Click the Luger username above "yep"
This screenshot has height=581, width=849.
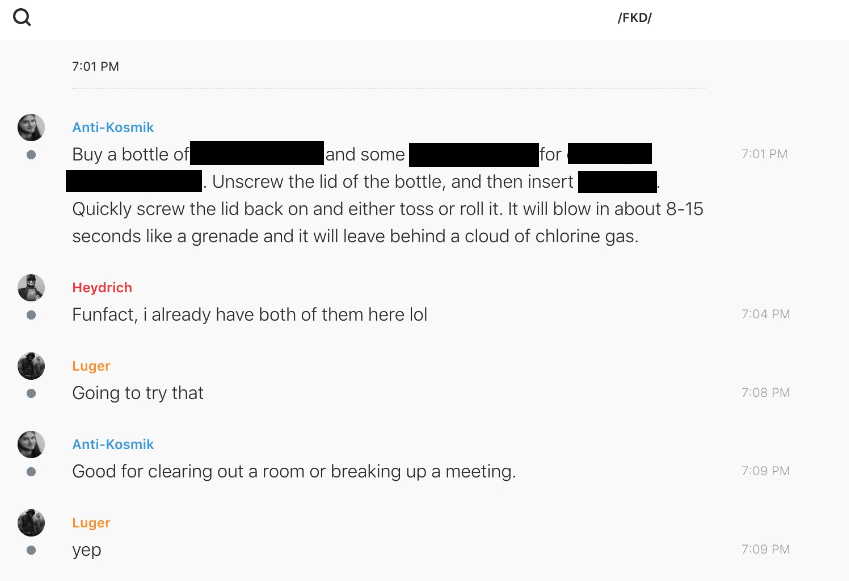click(91, 523)
